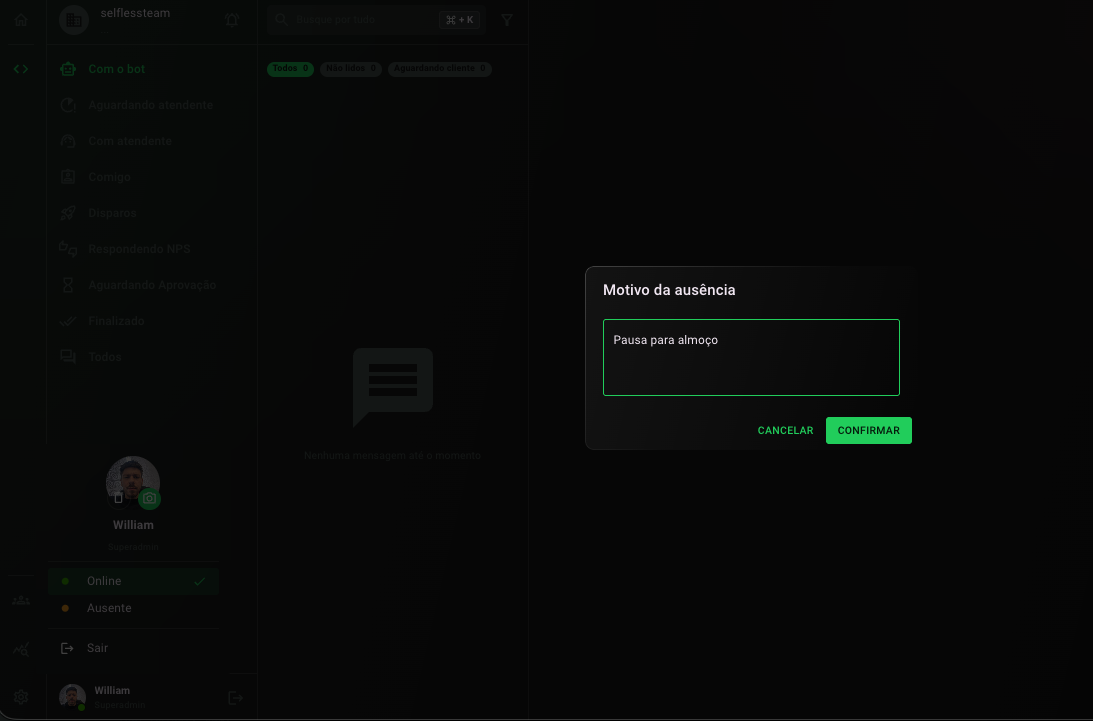1093x721 pixels.
Task: Click the home icon in left rail
Action: pyautogui.click(x=21, y=20)
